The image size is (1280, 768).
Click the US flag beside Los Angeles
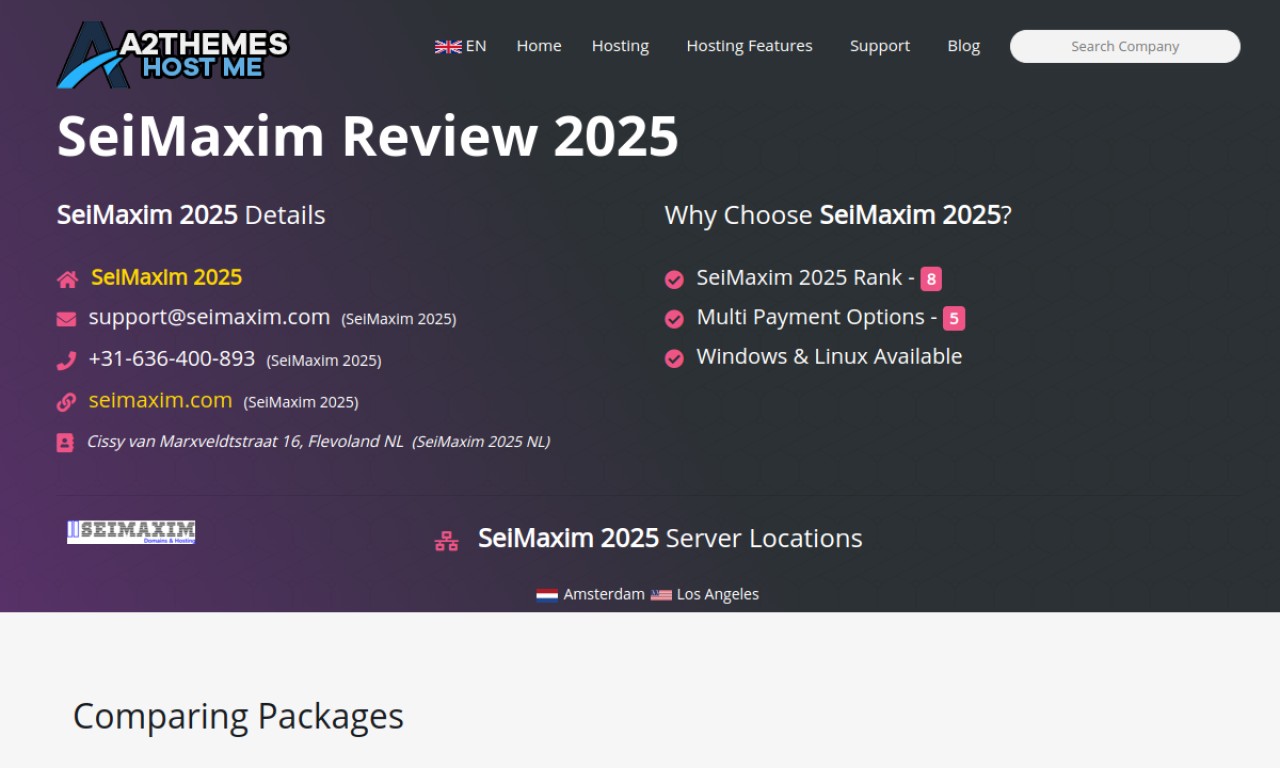[661, 594]
